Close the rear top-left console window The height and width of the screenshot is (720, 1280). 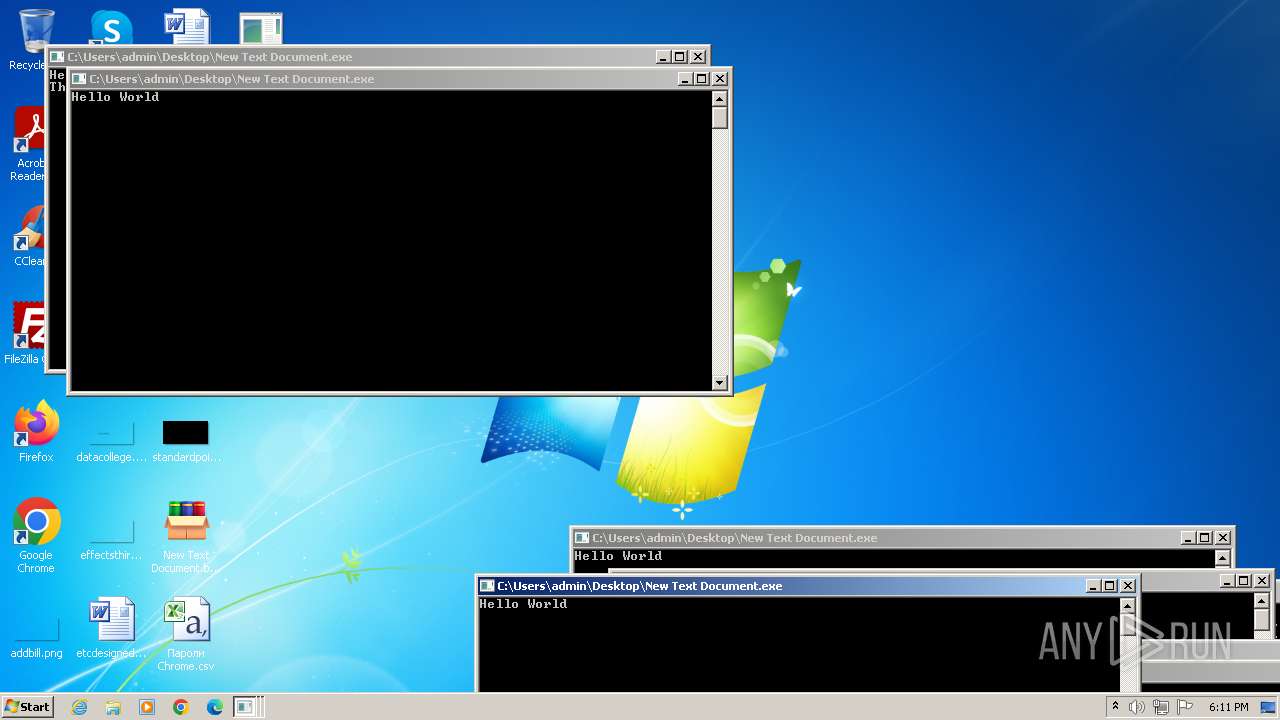698,57
